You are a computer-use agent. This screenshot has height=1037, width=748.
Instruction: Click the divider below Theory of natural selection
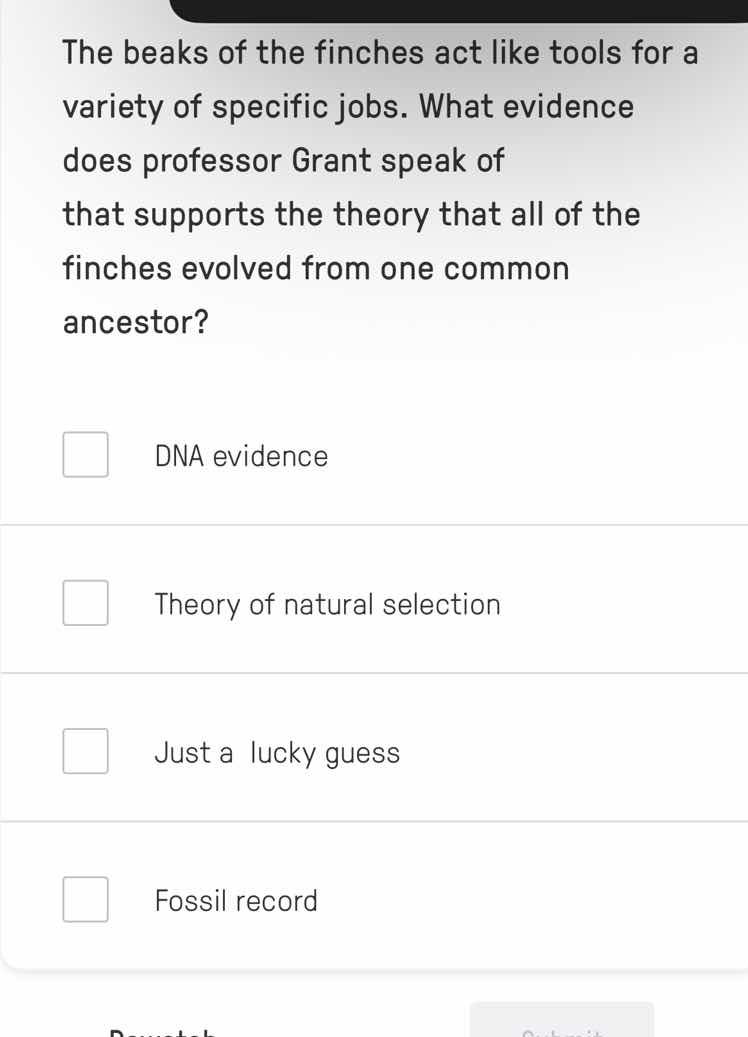point(374,673)
